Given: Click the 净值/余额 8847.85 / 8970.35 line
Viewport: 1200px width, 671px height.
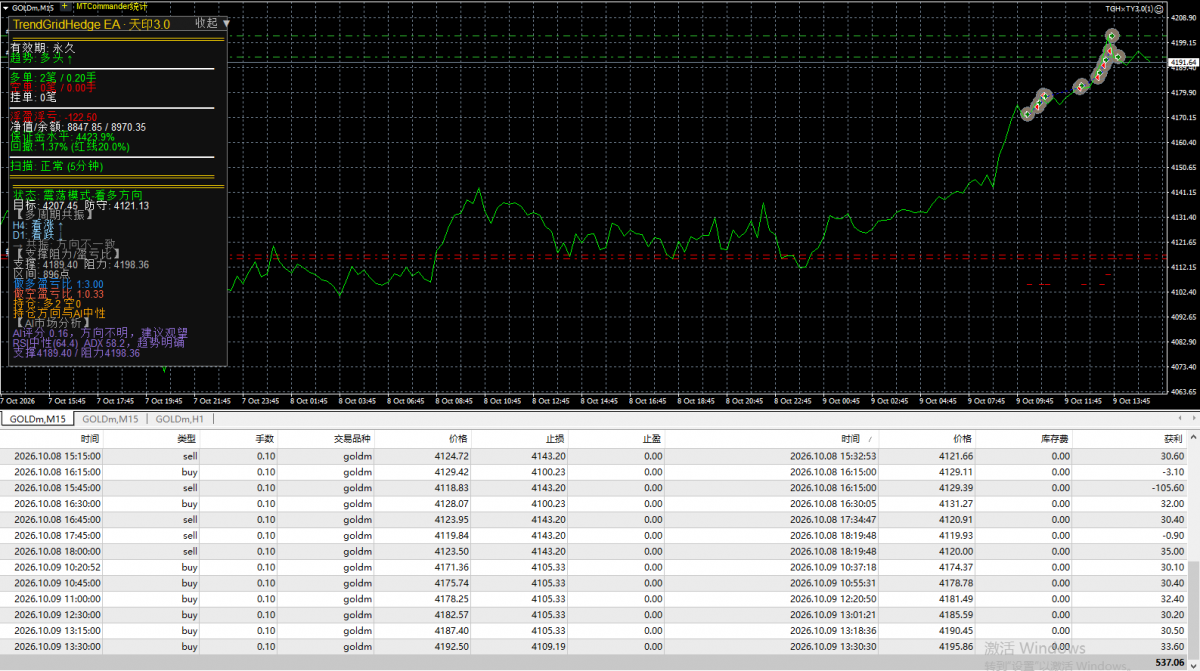Looking at the screenshot, I should coord(78,127).
